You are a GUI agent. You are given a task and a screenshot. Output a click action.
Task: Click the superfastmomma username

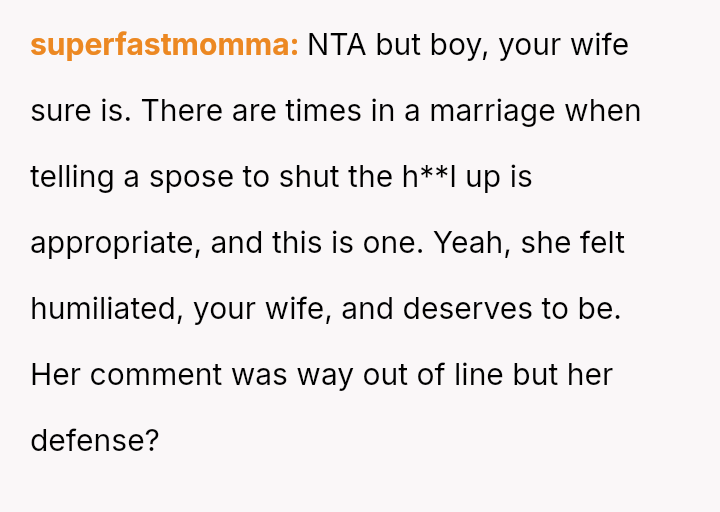(x=164, y=45)
